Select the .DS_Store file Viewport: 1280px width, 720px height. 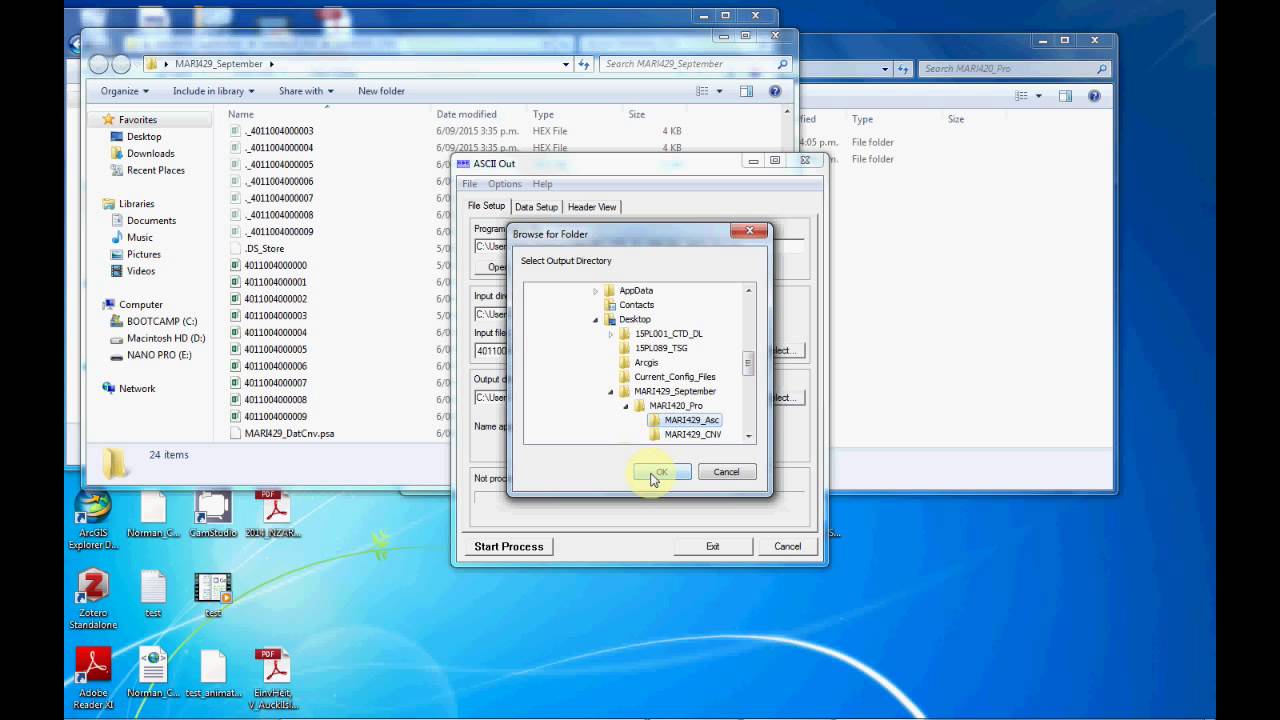click(x=264, y=248)
